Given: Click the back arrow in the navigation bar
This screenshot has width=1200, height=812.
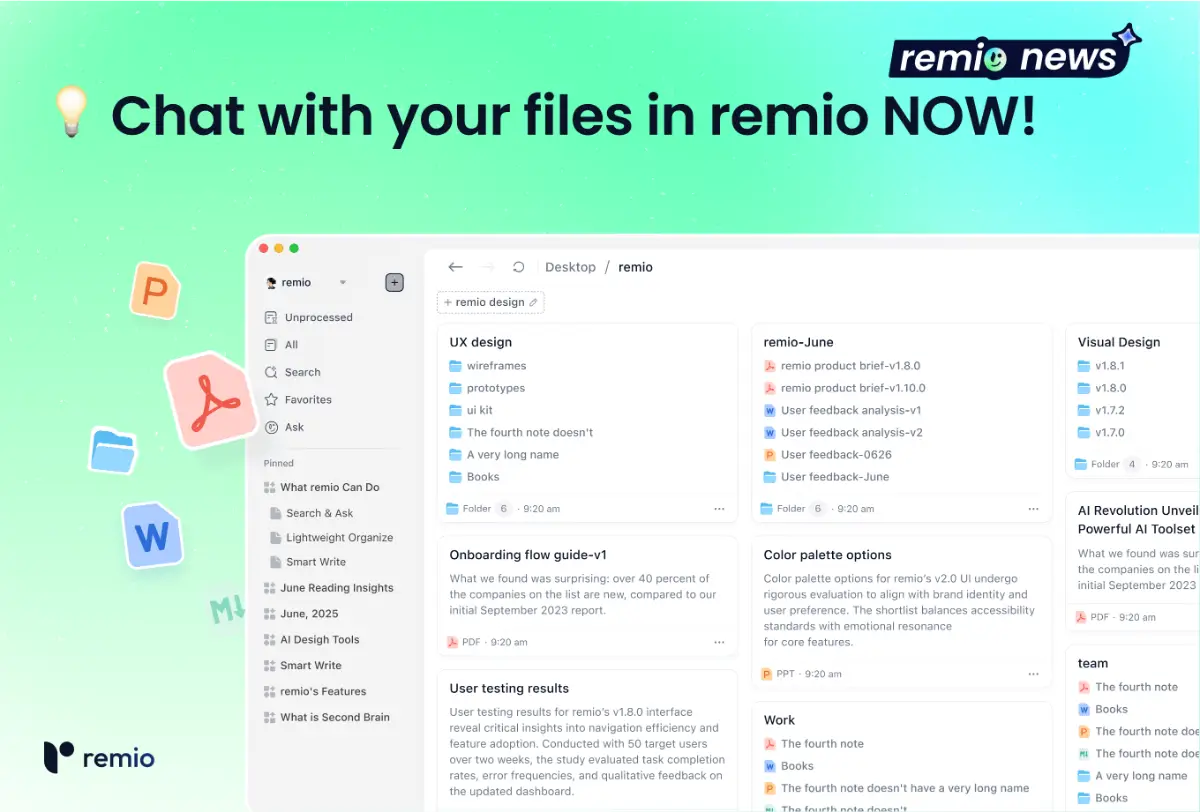Looking at the screenshot, I should [456, 267].
